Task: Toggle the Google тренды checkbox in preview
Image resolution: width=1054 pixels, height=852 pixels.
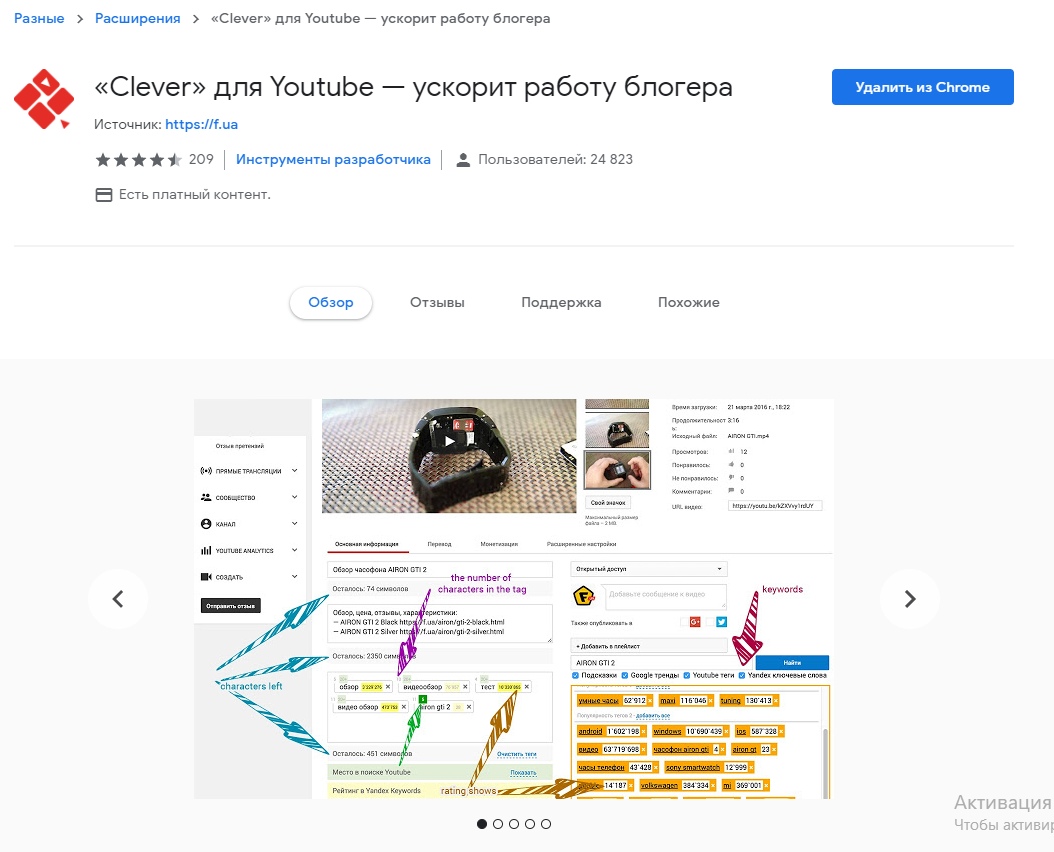Action: click(624, 675)
